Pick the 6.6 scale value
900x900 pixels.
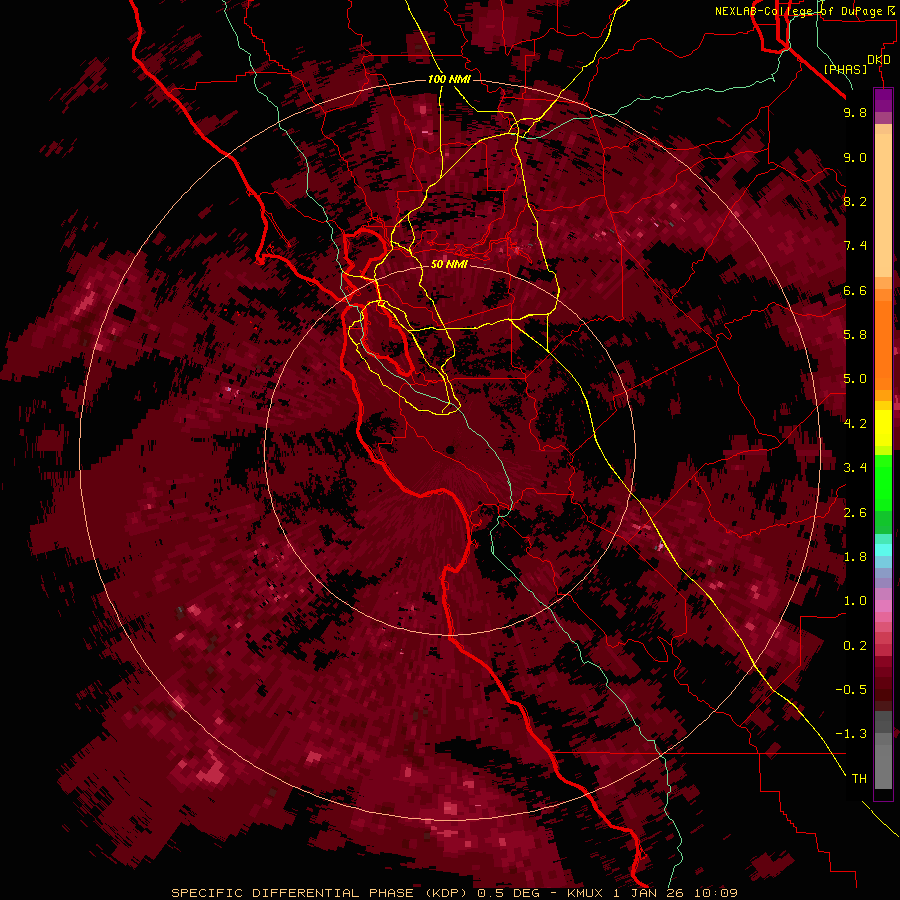click(x=855, y=290)
